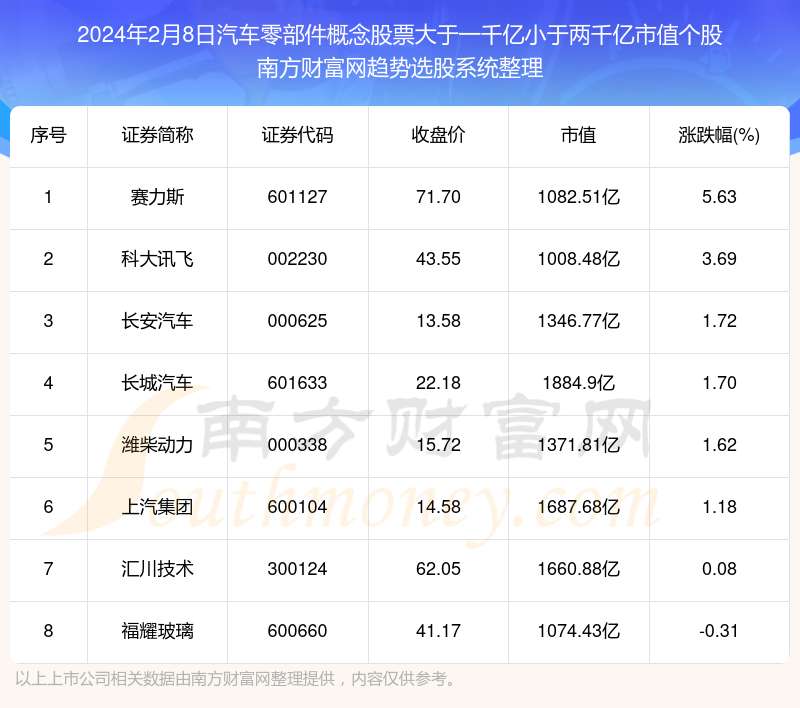Click closing price 22.18

pyautogui.click(x=438, y=383)
